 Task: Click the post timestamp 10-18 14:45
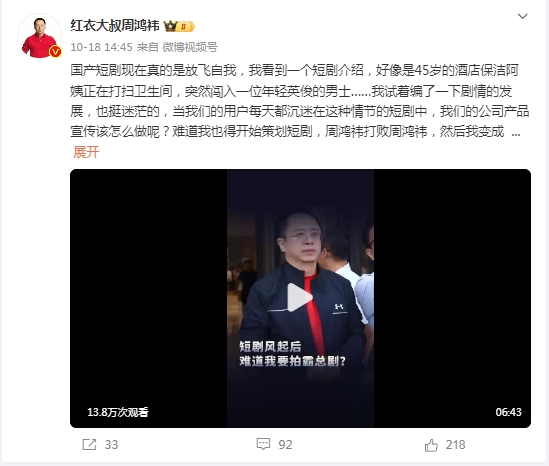point(102,47)
